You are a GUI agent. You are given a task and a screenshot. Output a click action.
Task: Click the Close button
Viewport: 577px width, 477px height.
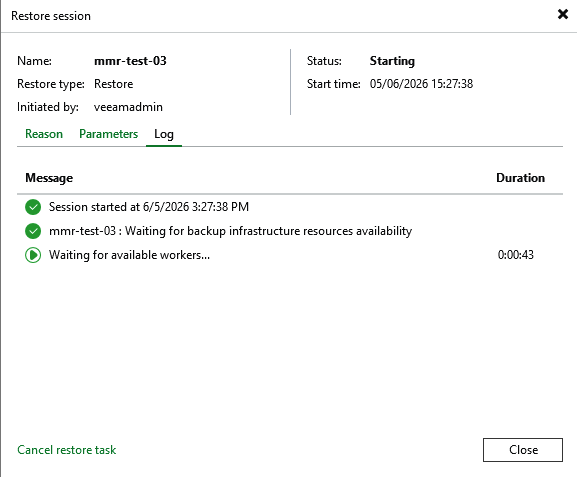coord(523,450)
